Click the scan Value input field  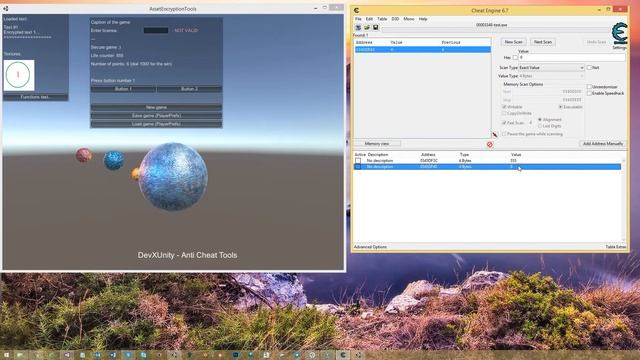point(571,58)
